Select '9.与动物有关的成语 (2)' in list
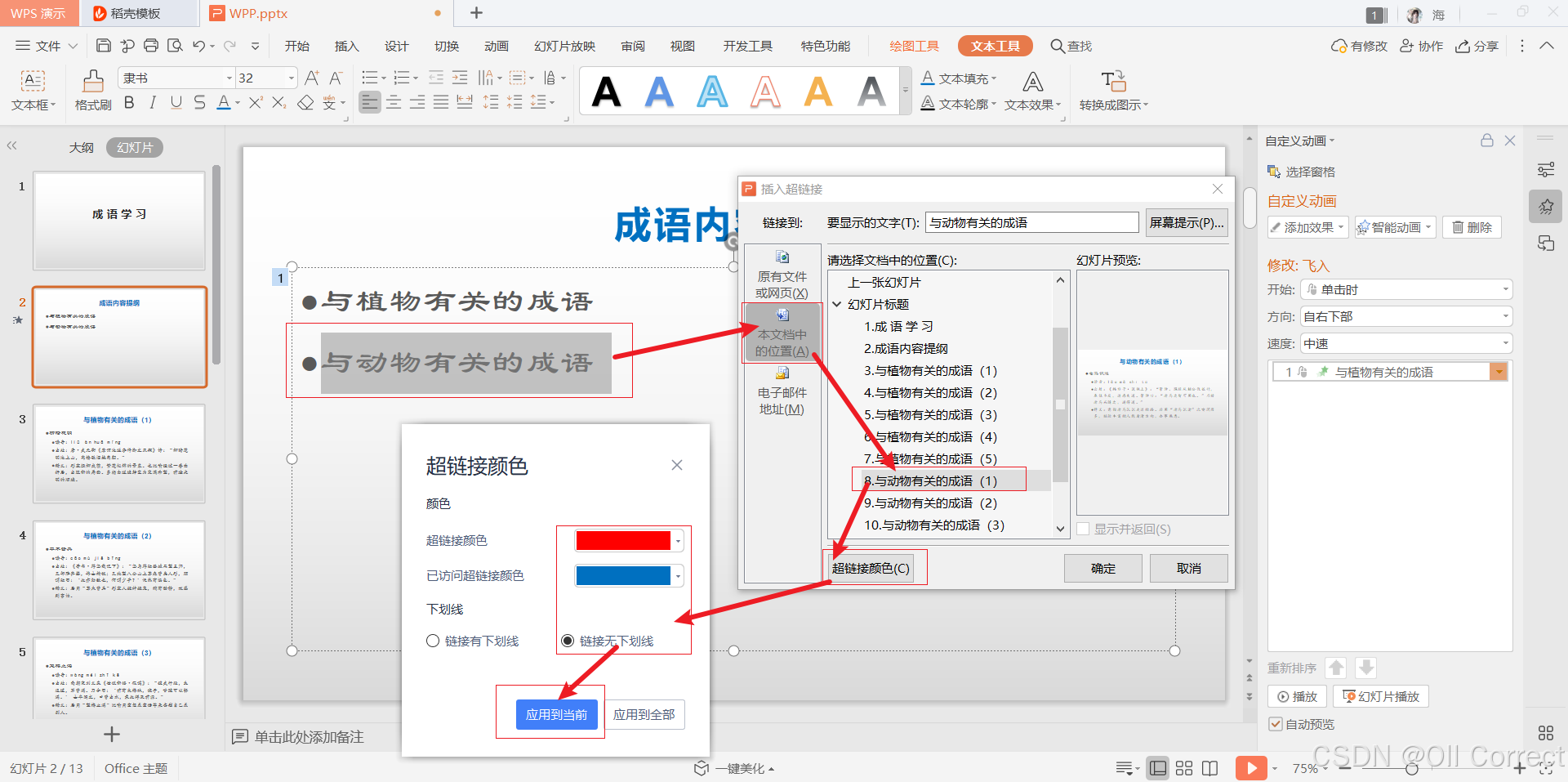The height and width of the screenshot is (782, 1568). coord(931,503)
